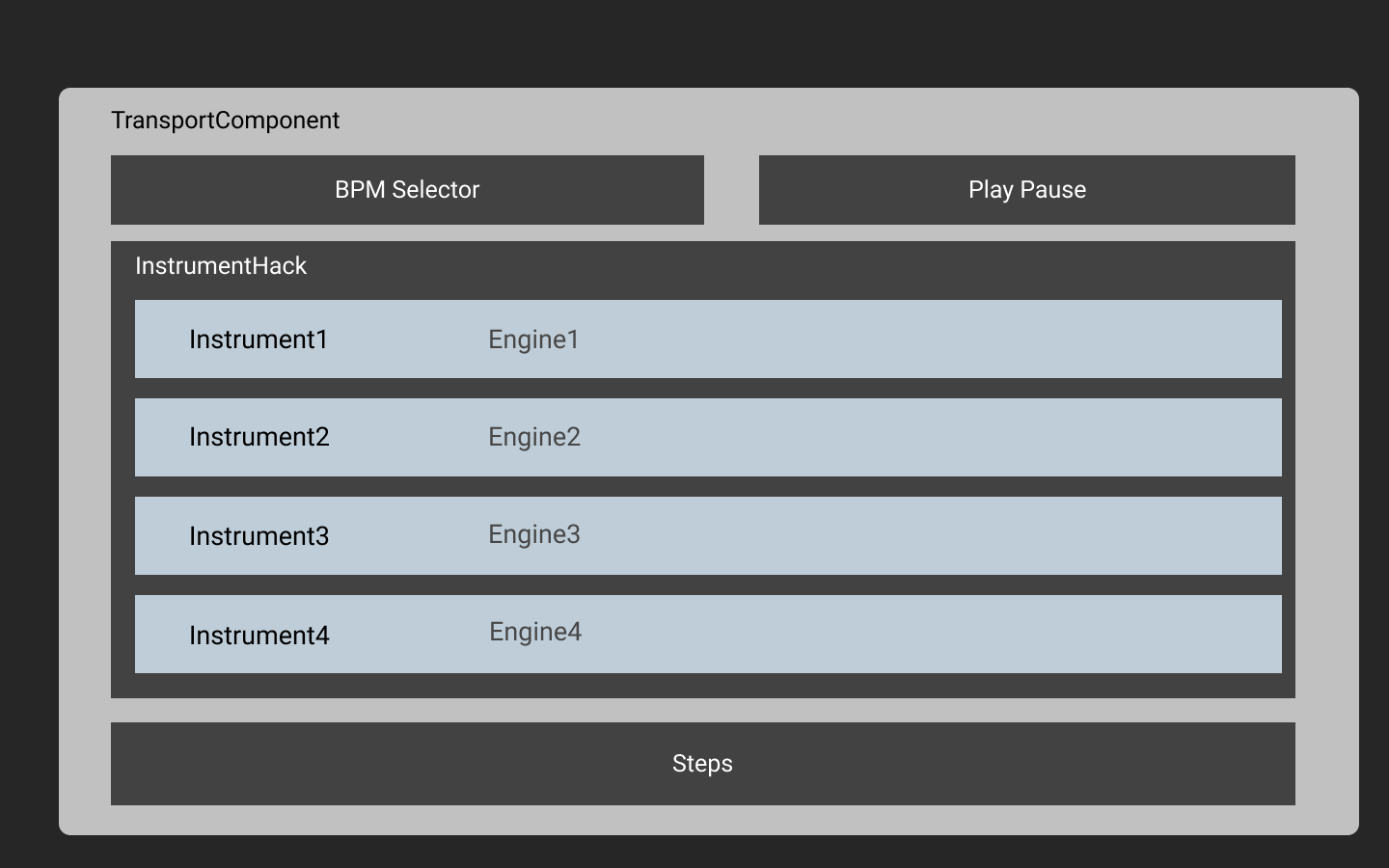
Task: Select the Instrument4 label
Action: point(259,636)
